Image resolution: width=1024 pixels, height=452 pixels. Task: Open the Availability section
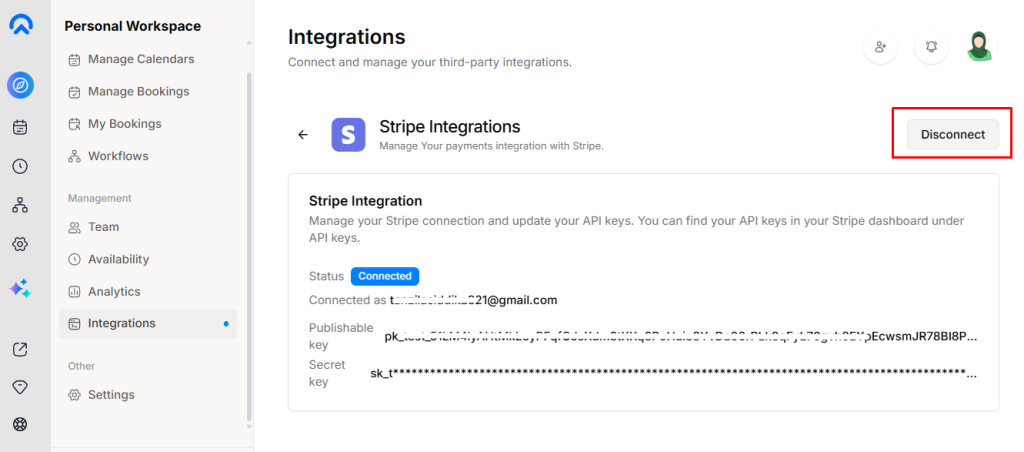click(x=118, y=259)
